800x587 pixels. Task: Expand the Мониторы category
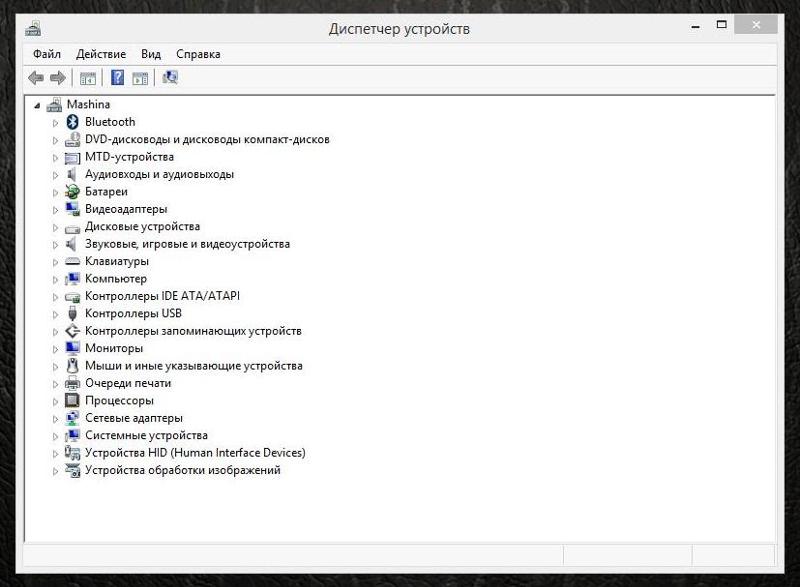[55, 349]
